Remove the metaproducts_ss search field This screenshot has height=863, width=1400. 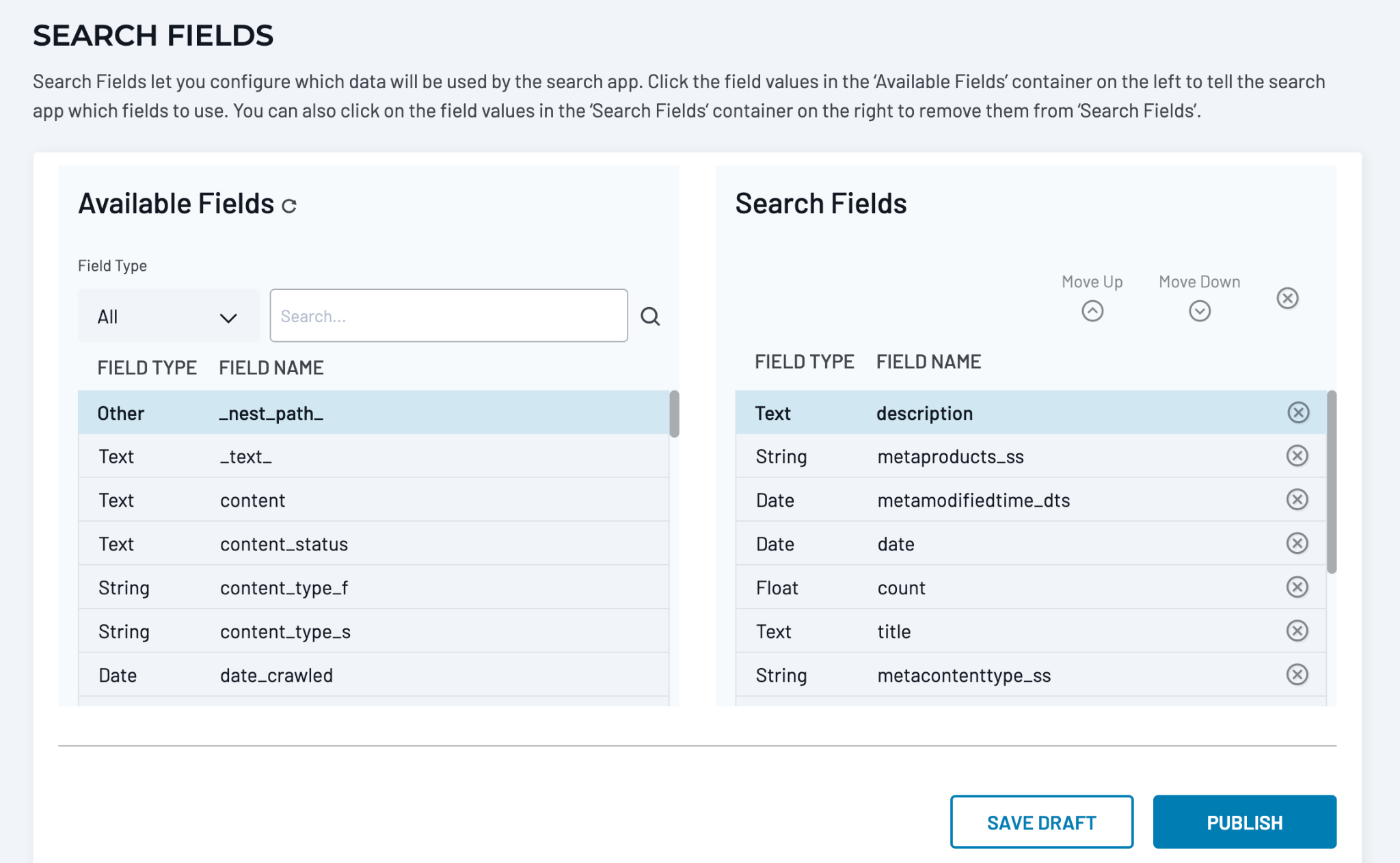[1297, 456]
